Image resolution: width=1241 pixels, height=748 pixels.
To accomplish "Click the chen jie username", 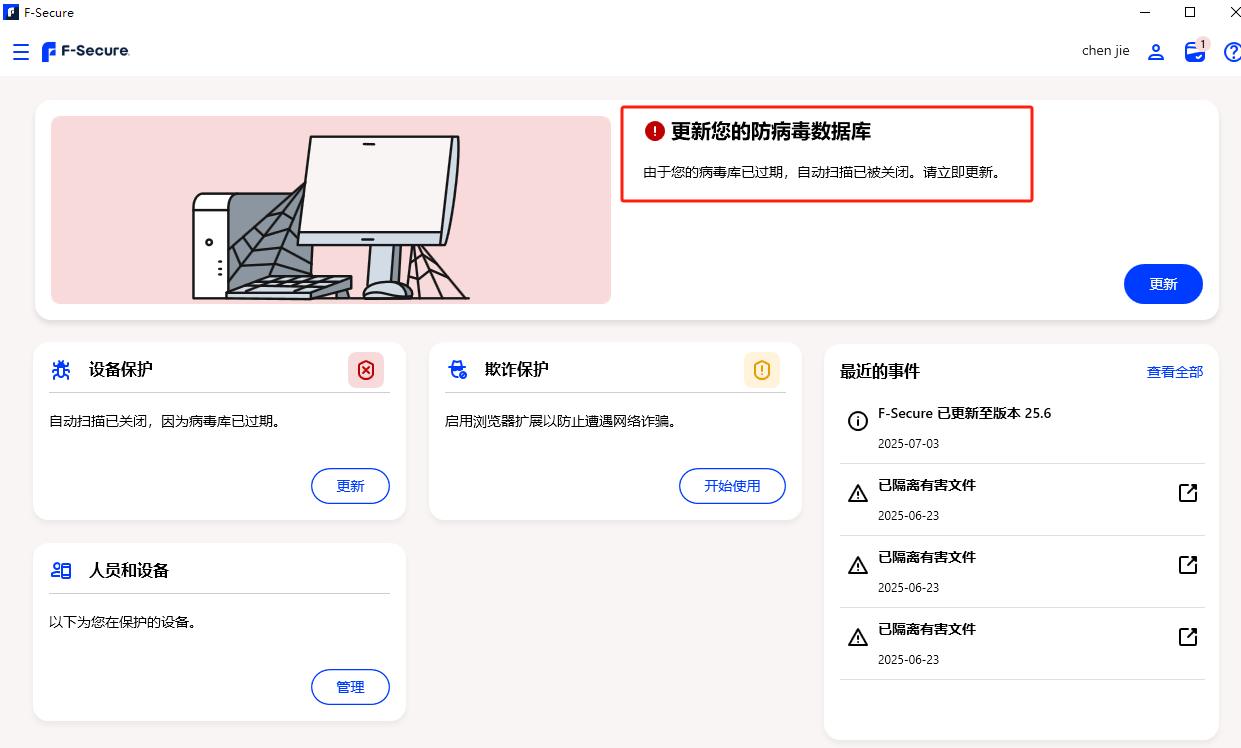I will click(x=1106, y=51).
